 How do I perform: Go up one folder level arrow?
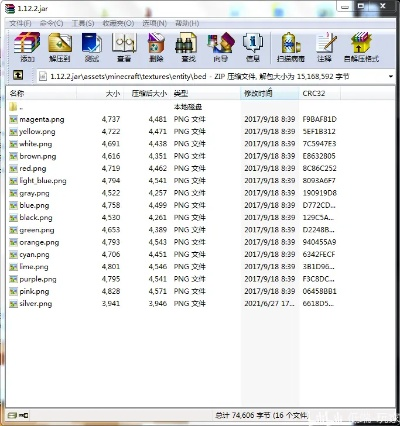click(x=18, y=75)
